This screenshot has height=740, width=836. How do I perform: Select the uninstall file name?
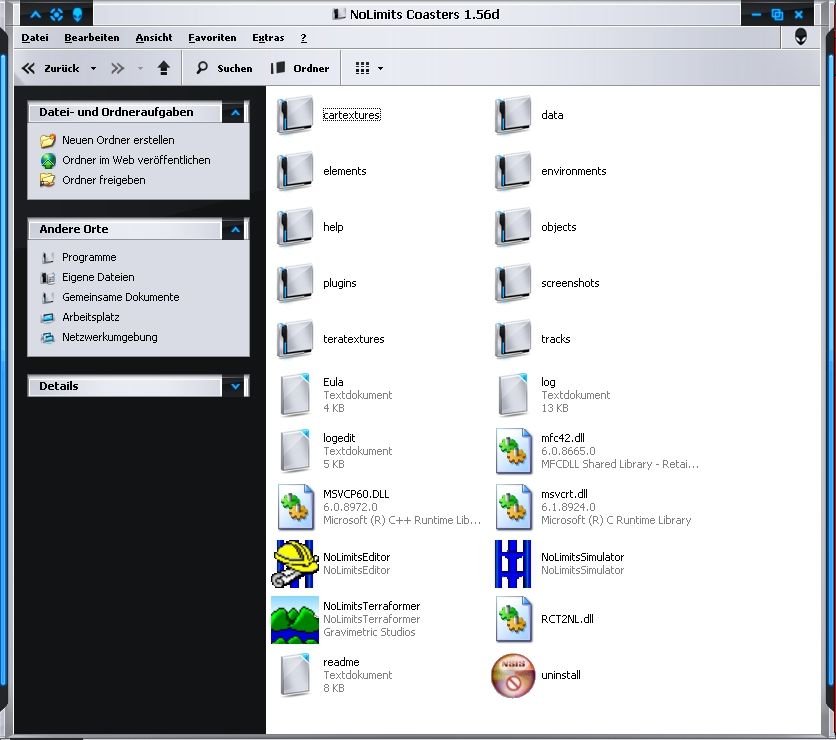pyautogui.click(x=561, y=675)
